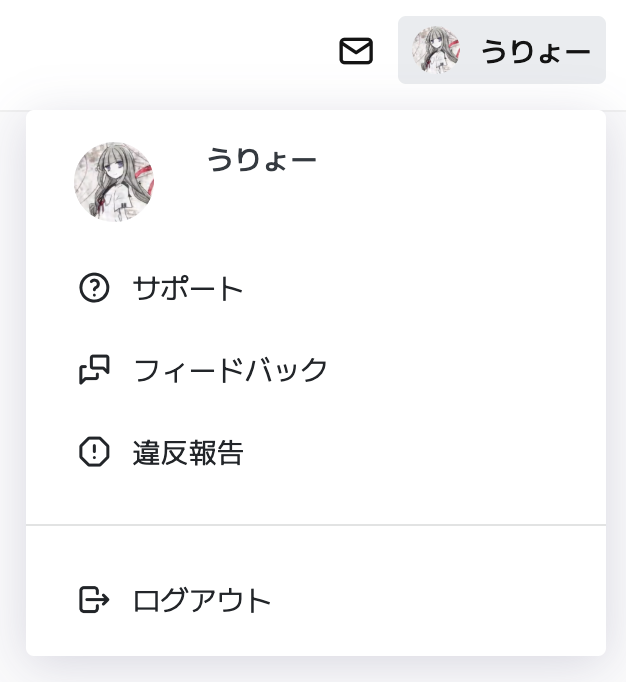Image resolution: width=626 pixels, height=682 pixels.
Task: Click the 違反報告 text label
Action: point(188,453)
